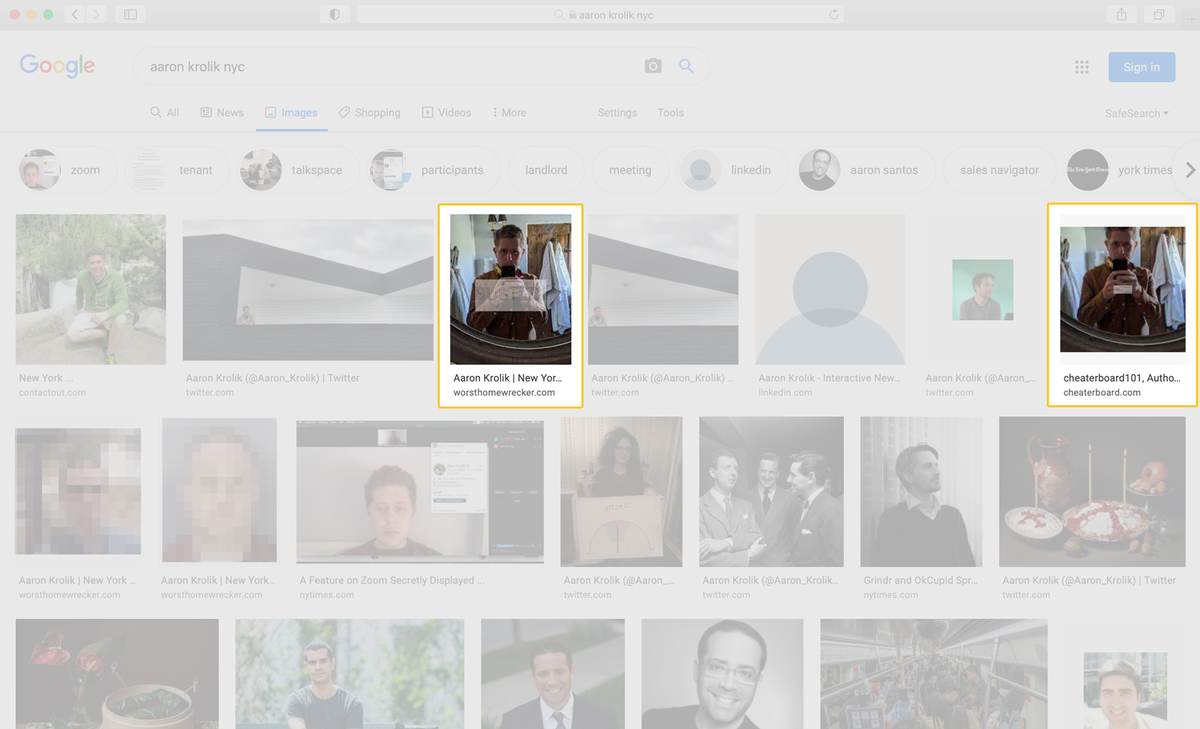Click the 'Aaron Krolik - Interactive New...' title
Screen dimensions: 1200x729
click(x=829, y=378)
